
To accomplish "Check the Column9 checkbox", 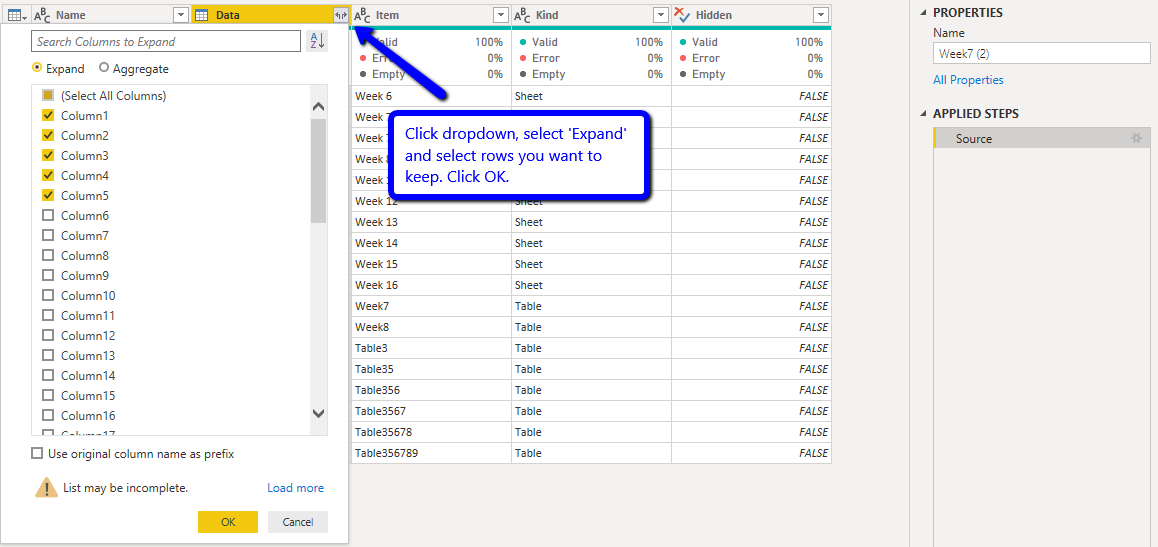I will (48, 275).
